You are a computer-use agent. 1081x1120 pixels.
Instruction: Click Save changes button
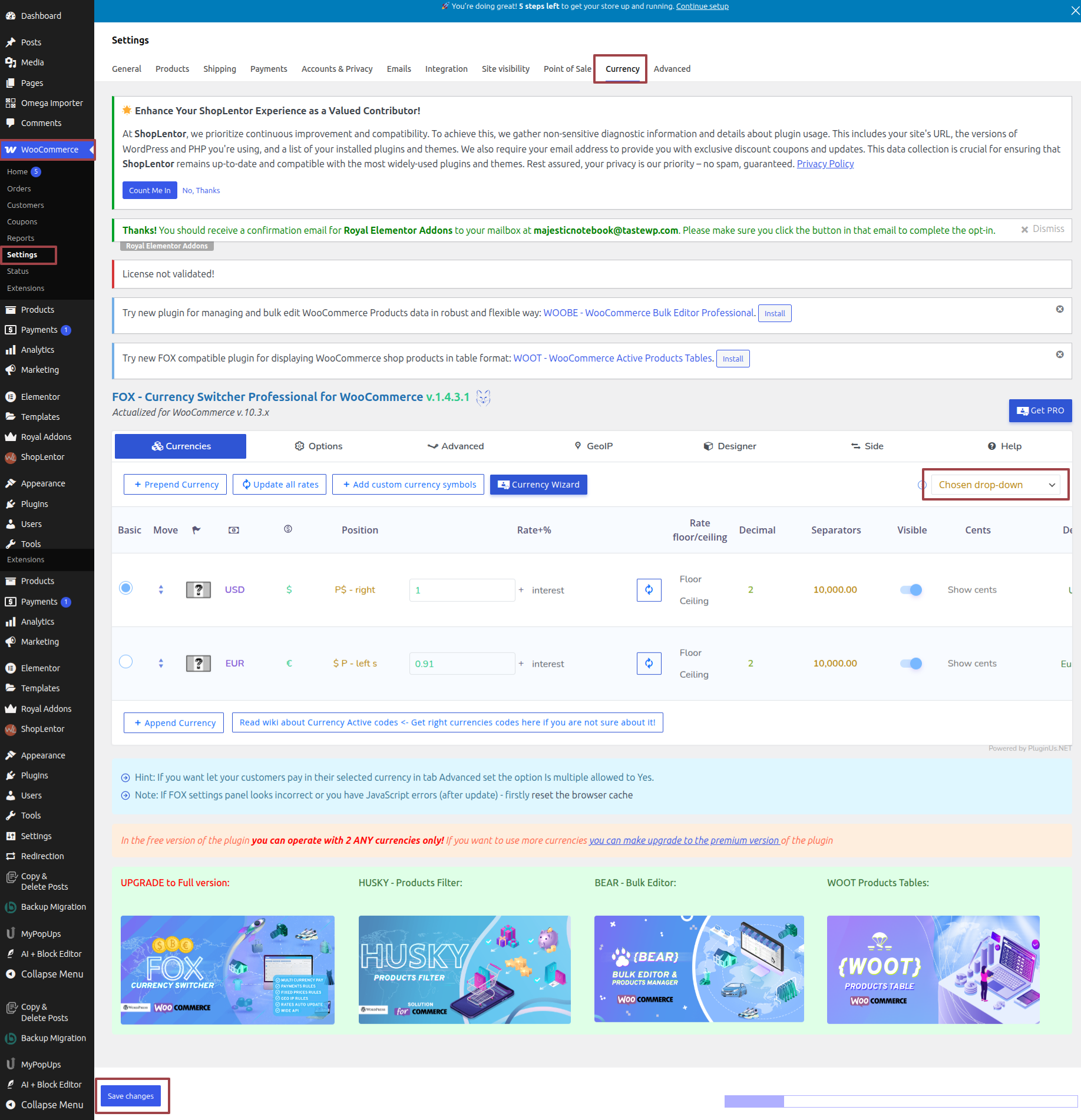coord(131,1096)
